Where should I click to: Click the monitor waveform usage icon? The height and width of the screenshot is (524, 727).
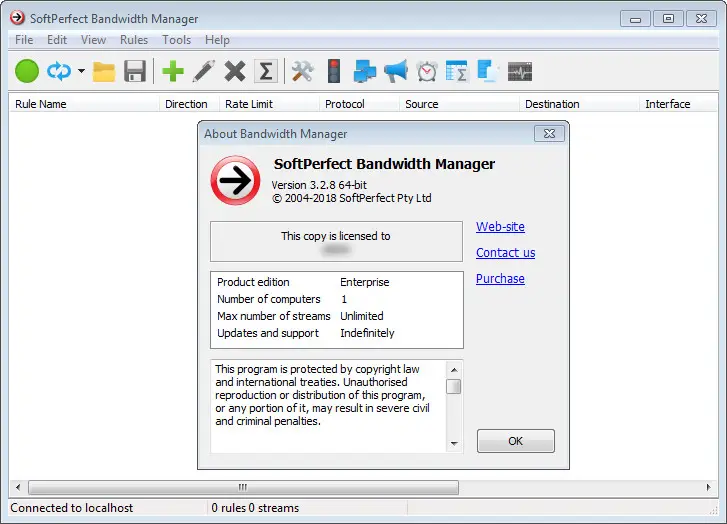coord(520,71)
